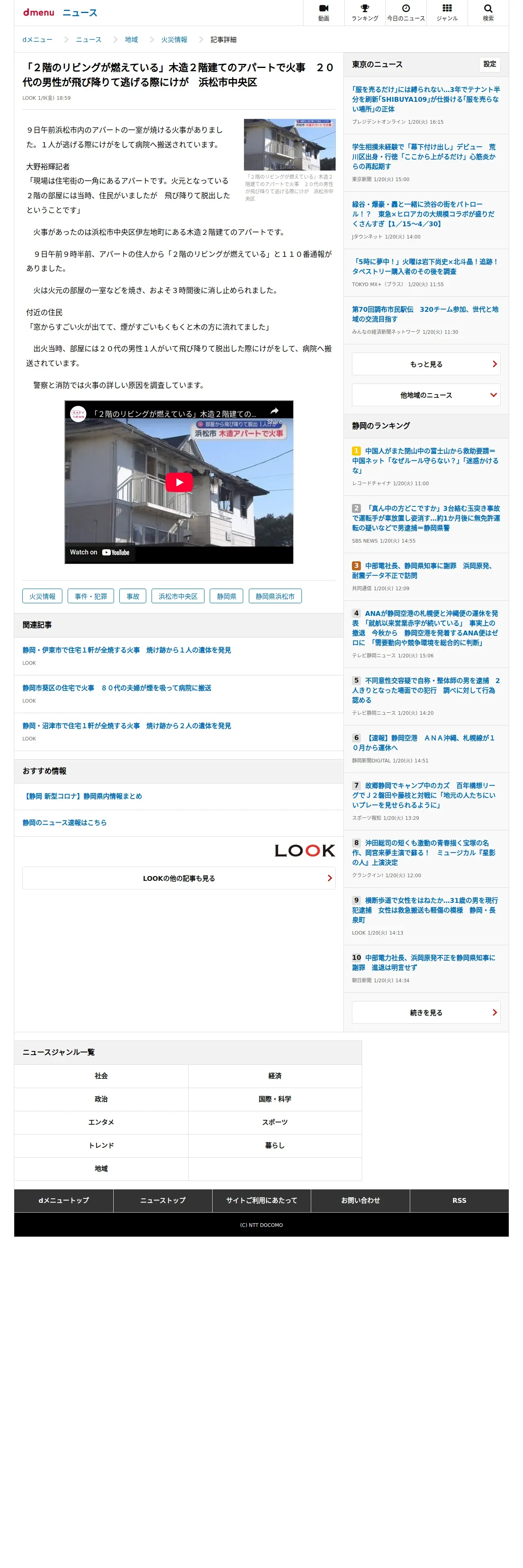
Task: Go to dメニュー breadcrumb
Action: pos(37,39)
